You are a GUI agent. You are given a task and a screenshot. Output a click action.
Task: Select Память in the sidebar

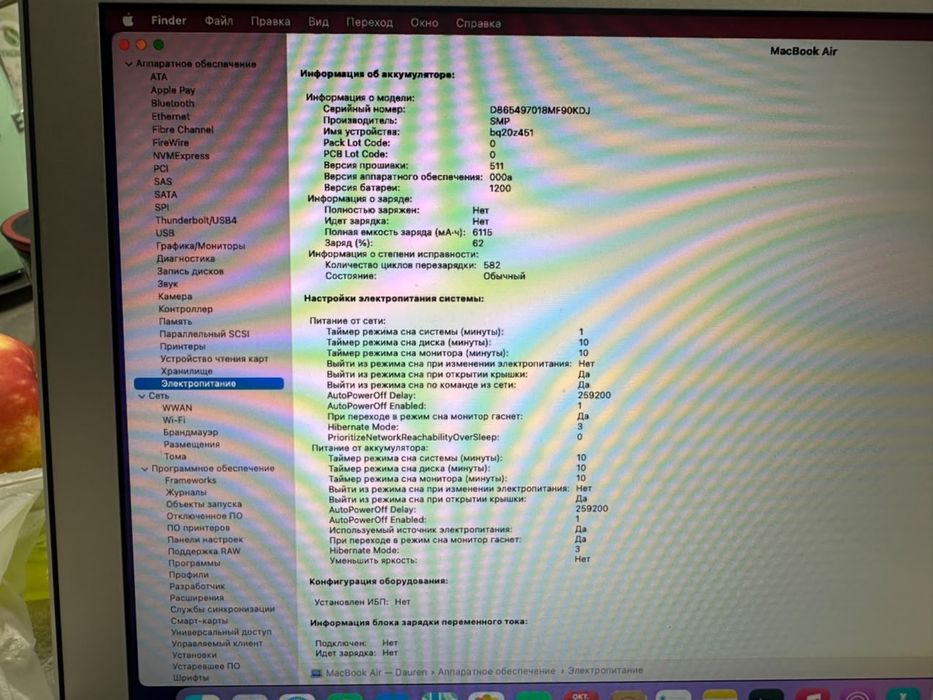pos(175,321)
